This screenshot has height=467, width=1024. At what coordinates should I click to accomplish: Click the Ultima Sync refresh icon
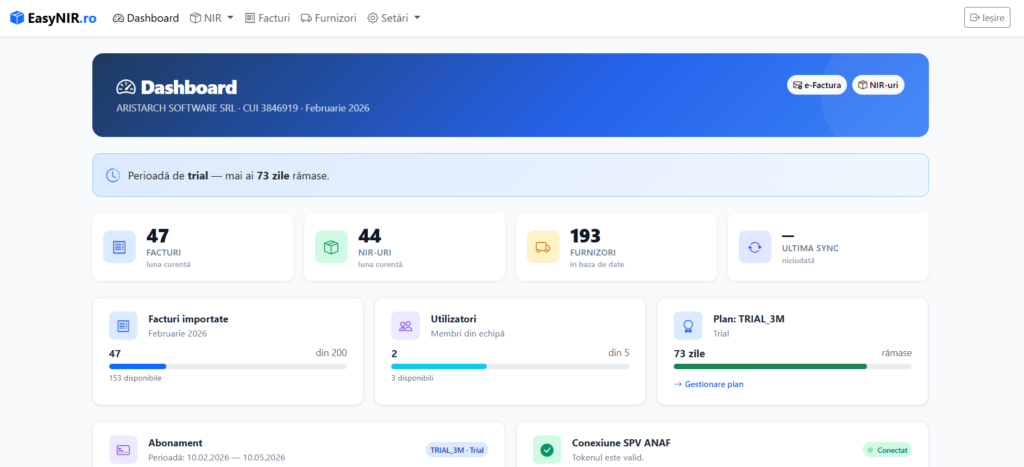pyautogui.click(x=755, y=246)
